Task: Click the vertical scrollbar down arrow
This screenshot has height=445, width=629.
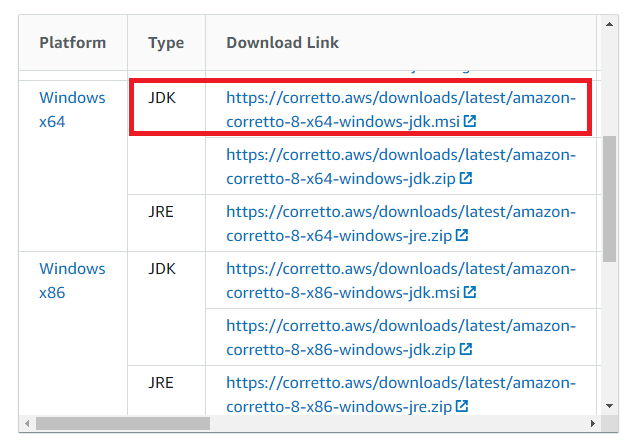Action: point(609,406)
